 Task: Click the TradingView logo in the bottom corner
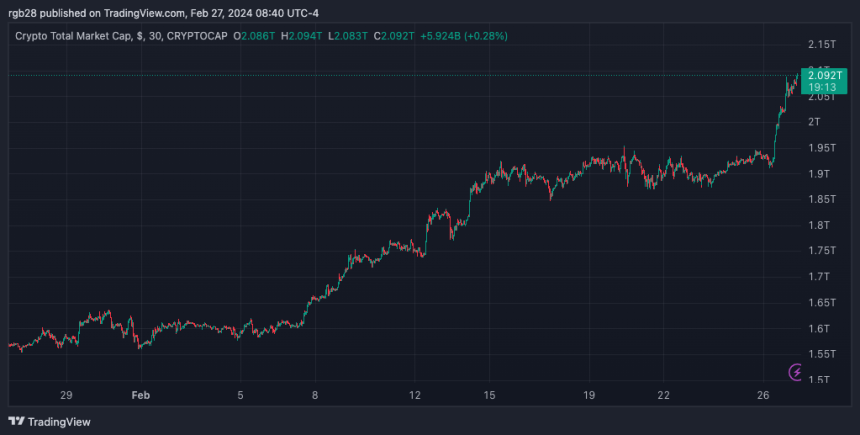click(x=50, y=421)
